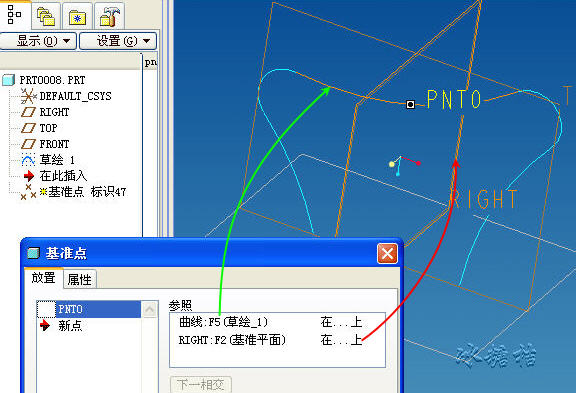Viewport: 576px width, 393px height.
Task: Open the 设置 (G) dropdown menu
Action: (x=118, y=41)
